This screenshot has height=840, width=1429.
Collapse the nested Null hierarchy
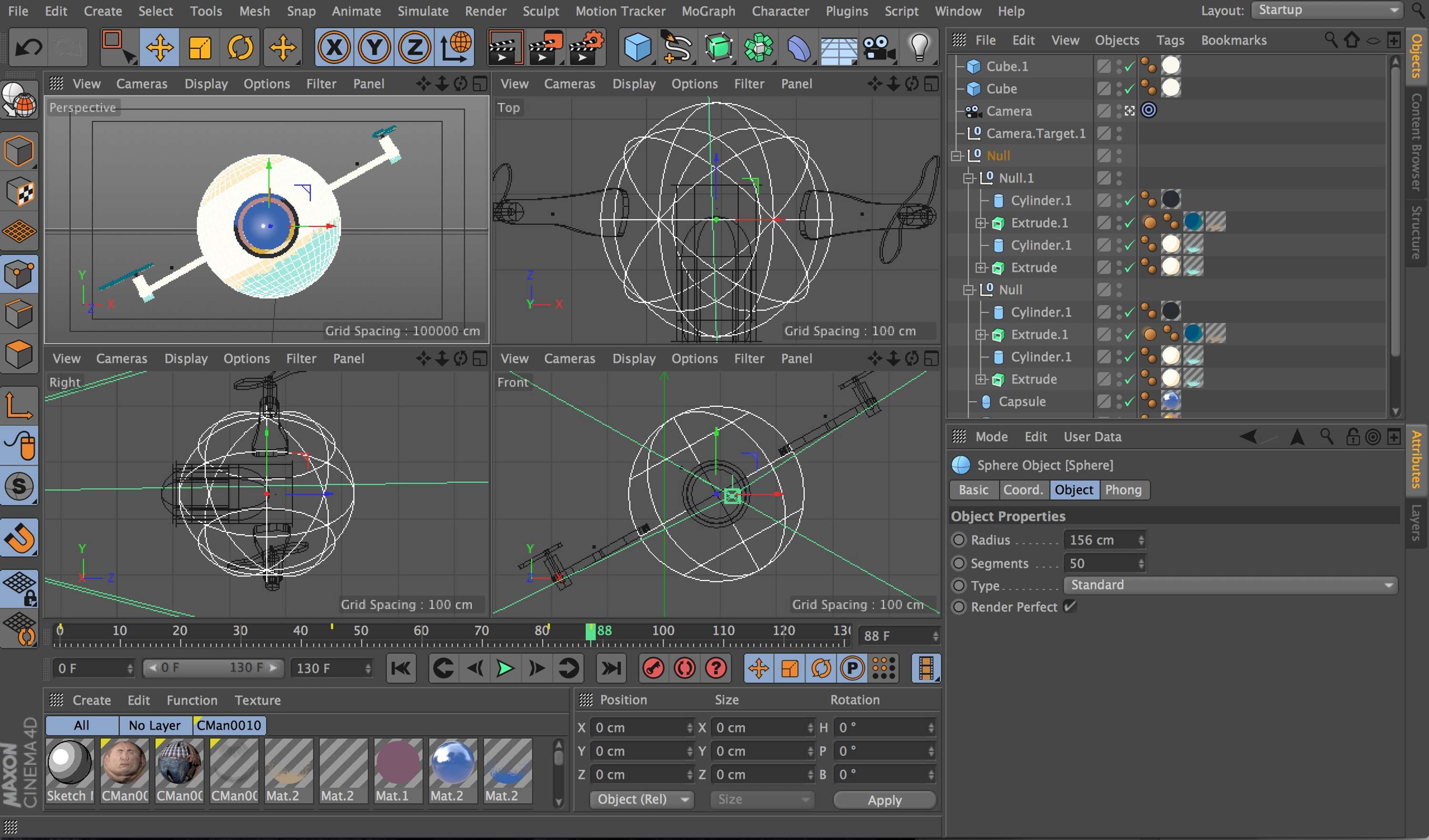[968, 290]
